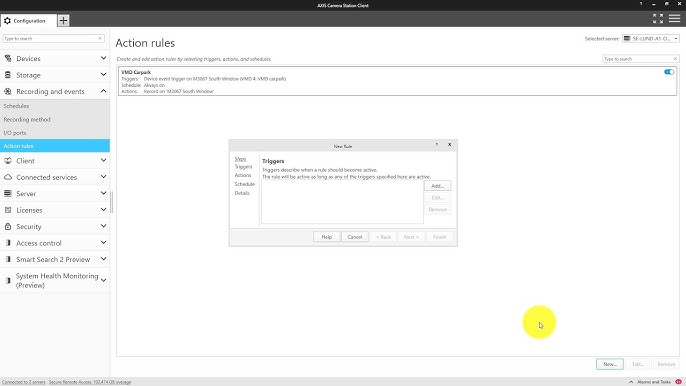Expand the Storage section chevron

pos(103,74)
